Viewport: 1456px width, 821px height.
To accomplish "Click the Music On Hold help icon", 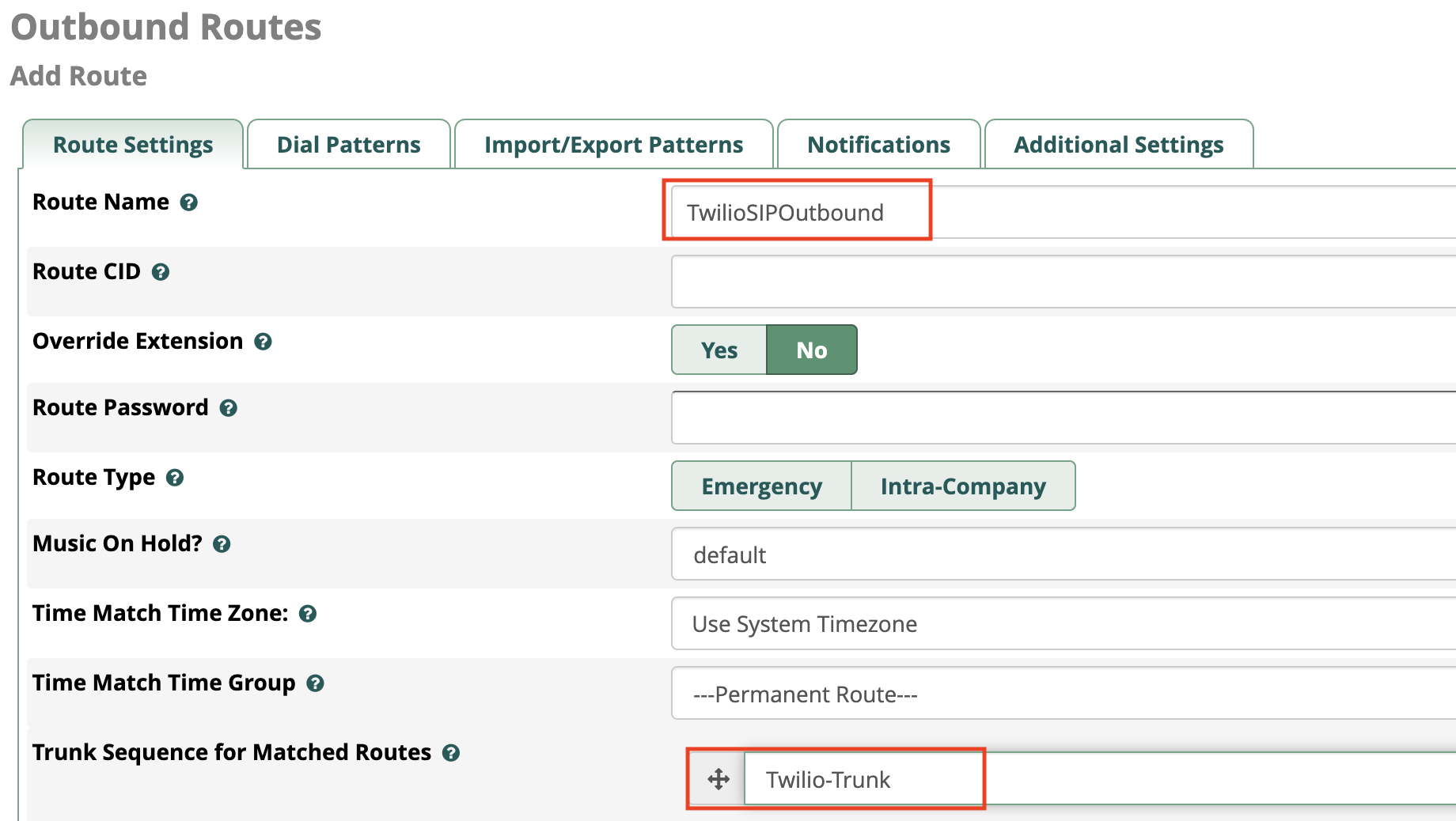I will [x=222, y=544].
